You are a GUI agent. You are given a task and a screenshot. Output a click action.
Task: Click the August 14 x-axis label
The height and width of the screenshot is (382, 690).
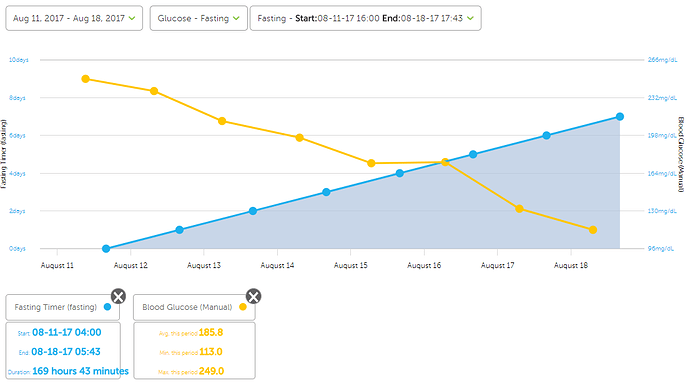click(277, 265)
